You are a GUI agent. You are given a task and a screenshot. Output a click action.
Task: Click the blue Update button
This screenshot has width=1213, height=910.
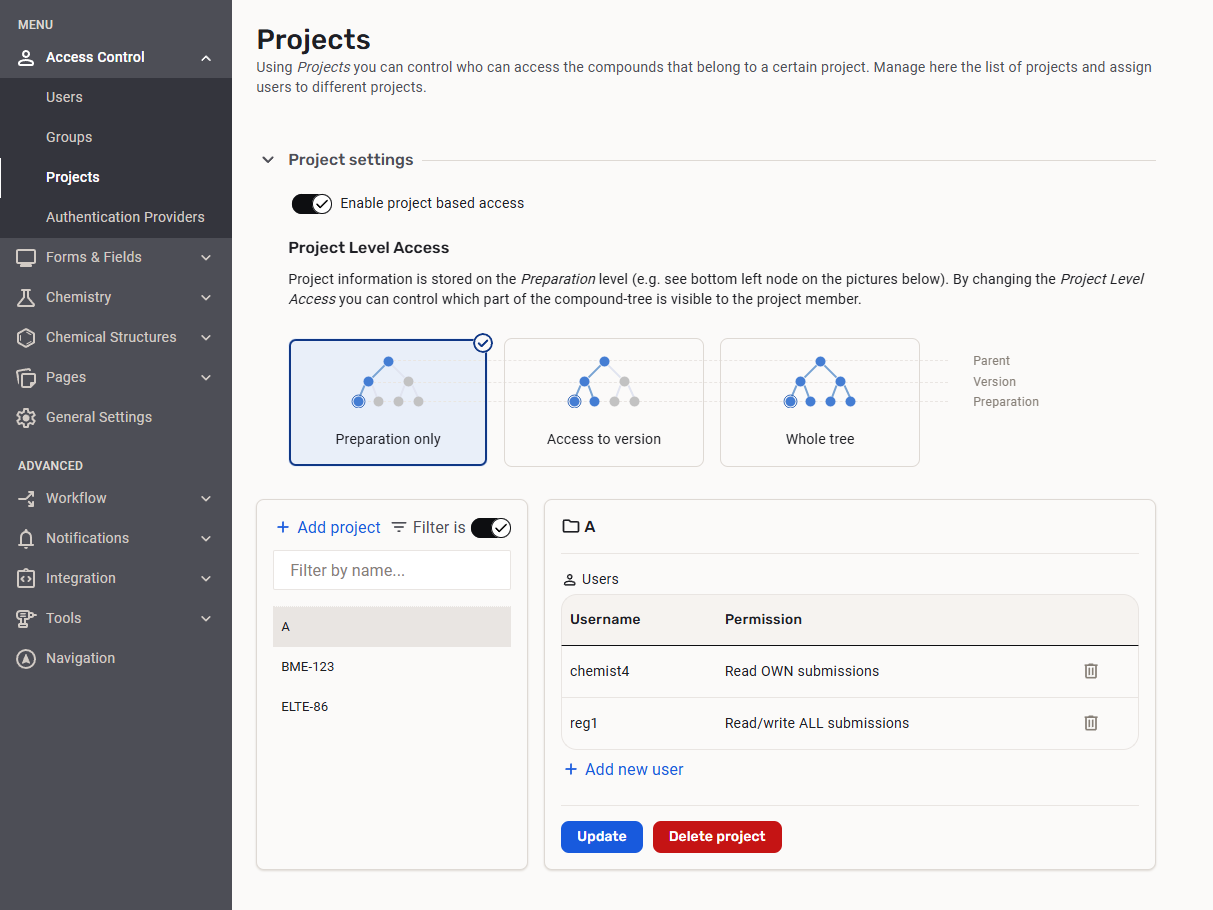click(x=601, y=837)
